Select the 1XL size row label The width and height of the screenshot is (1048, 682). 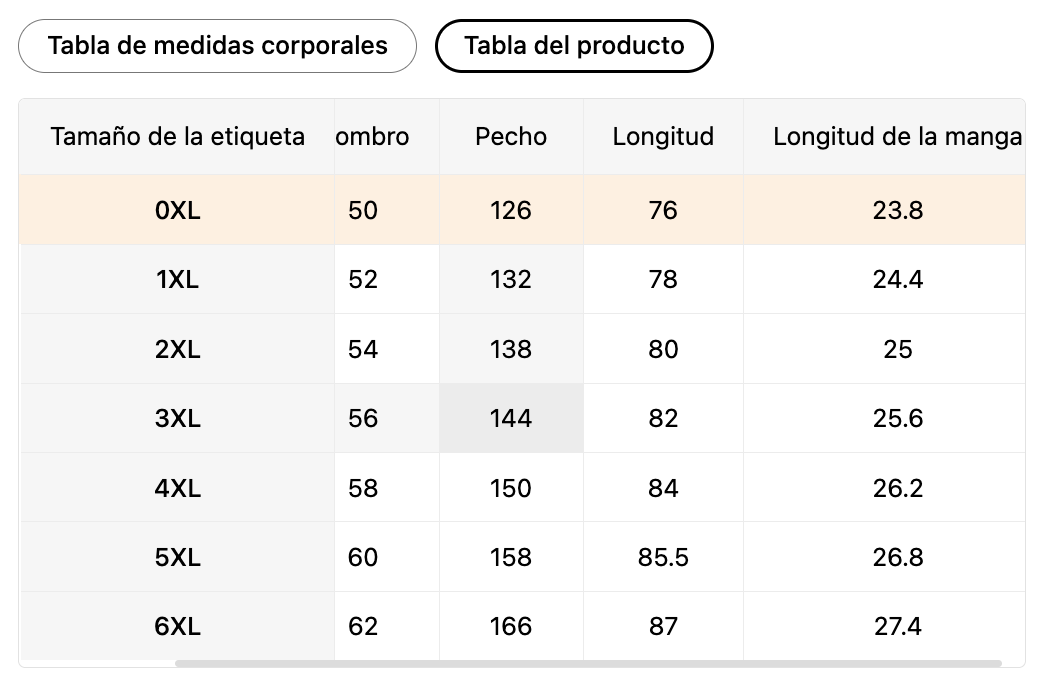click(177, 279)
